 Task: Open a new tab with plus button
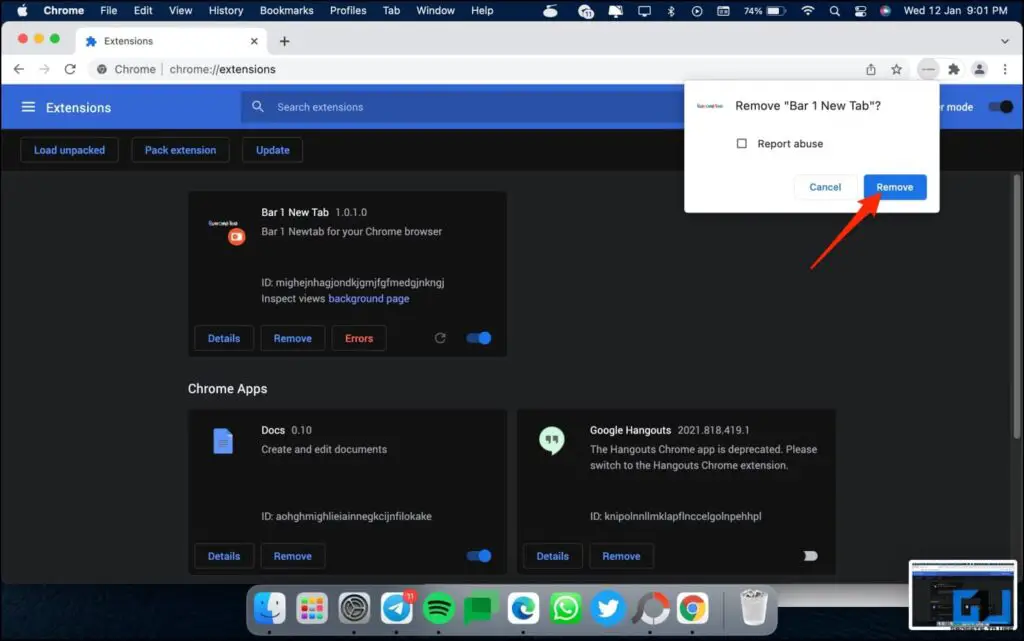(x=285, y=41)
